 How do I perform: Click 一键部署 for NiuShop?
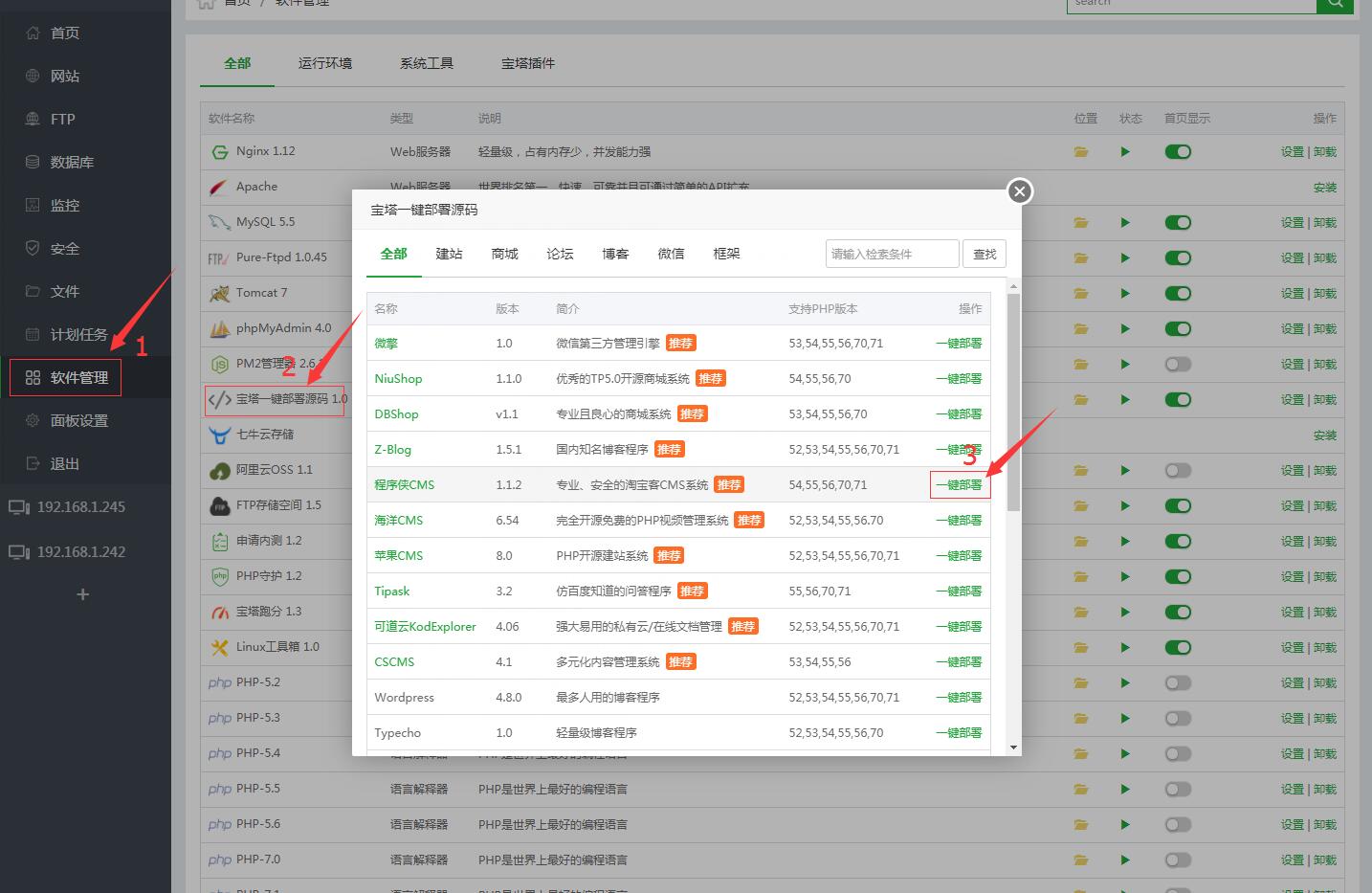[x=959, y=379]
